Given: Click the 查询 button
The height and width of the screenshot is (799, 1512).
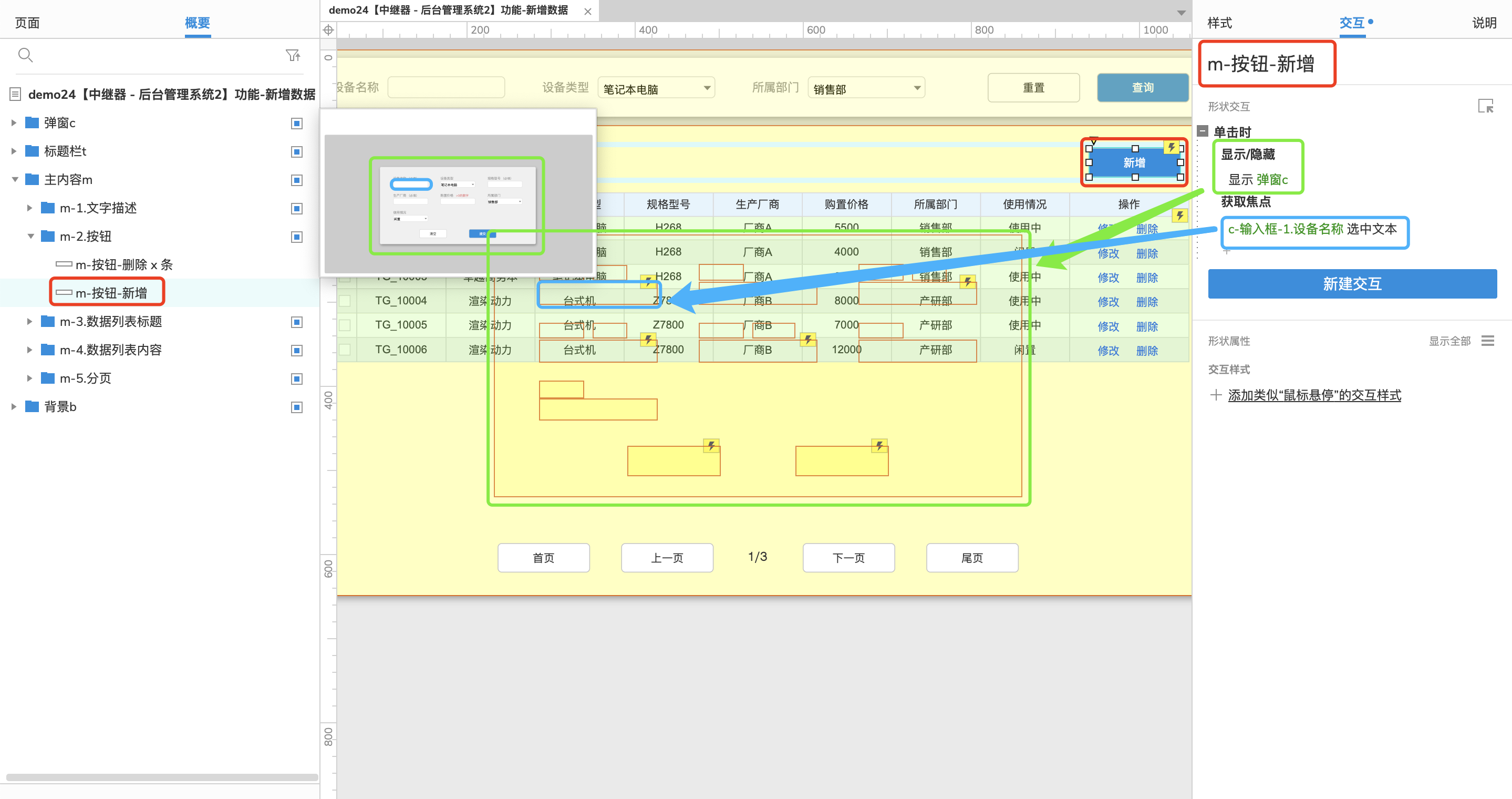Looking at the screenshot, I should point(1143,87).
